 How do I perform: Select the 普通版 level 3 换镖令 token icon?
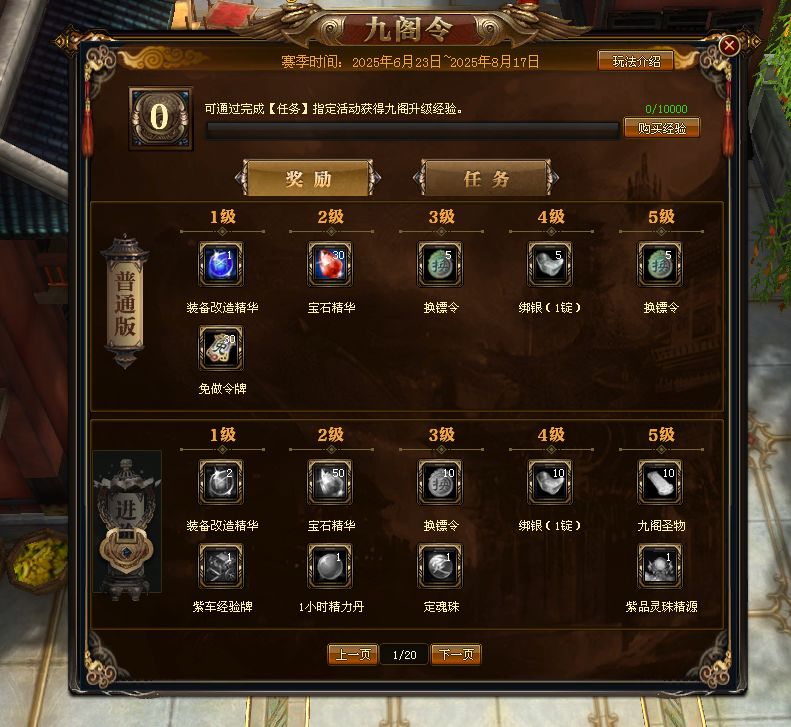(440, 264)
